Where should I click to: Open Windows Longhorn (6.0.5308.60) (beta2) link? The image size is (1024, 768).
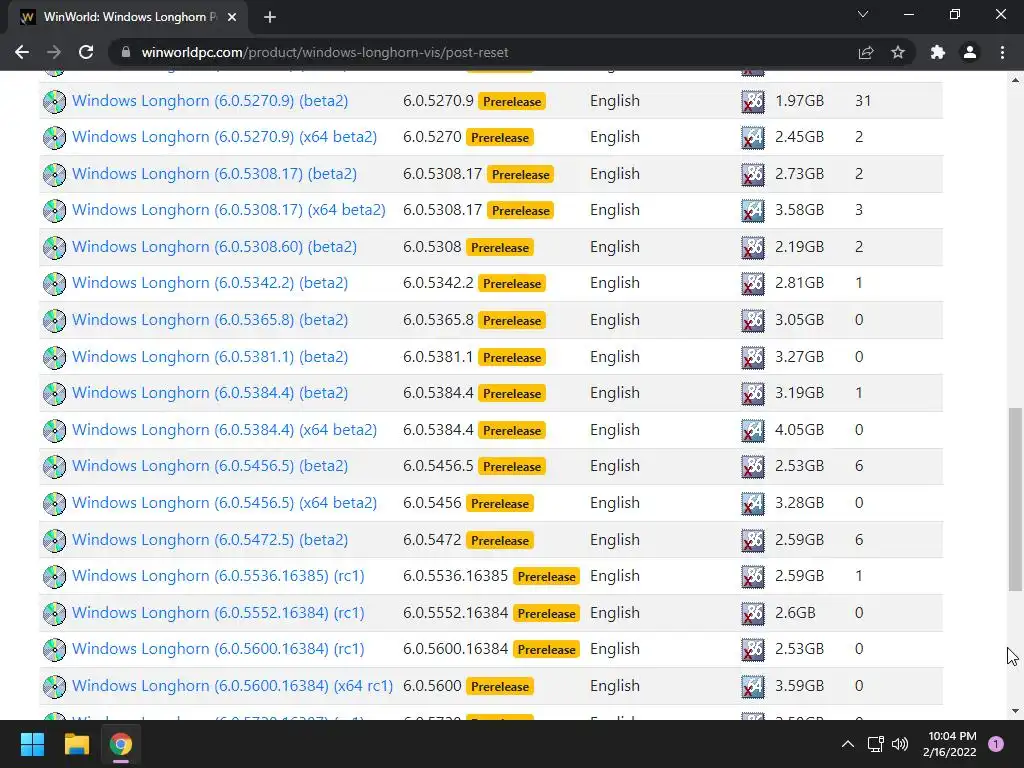tap(214, 247)
